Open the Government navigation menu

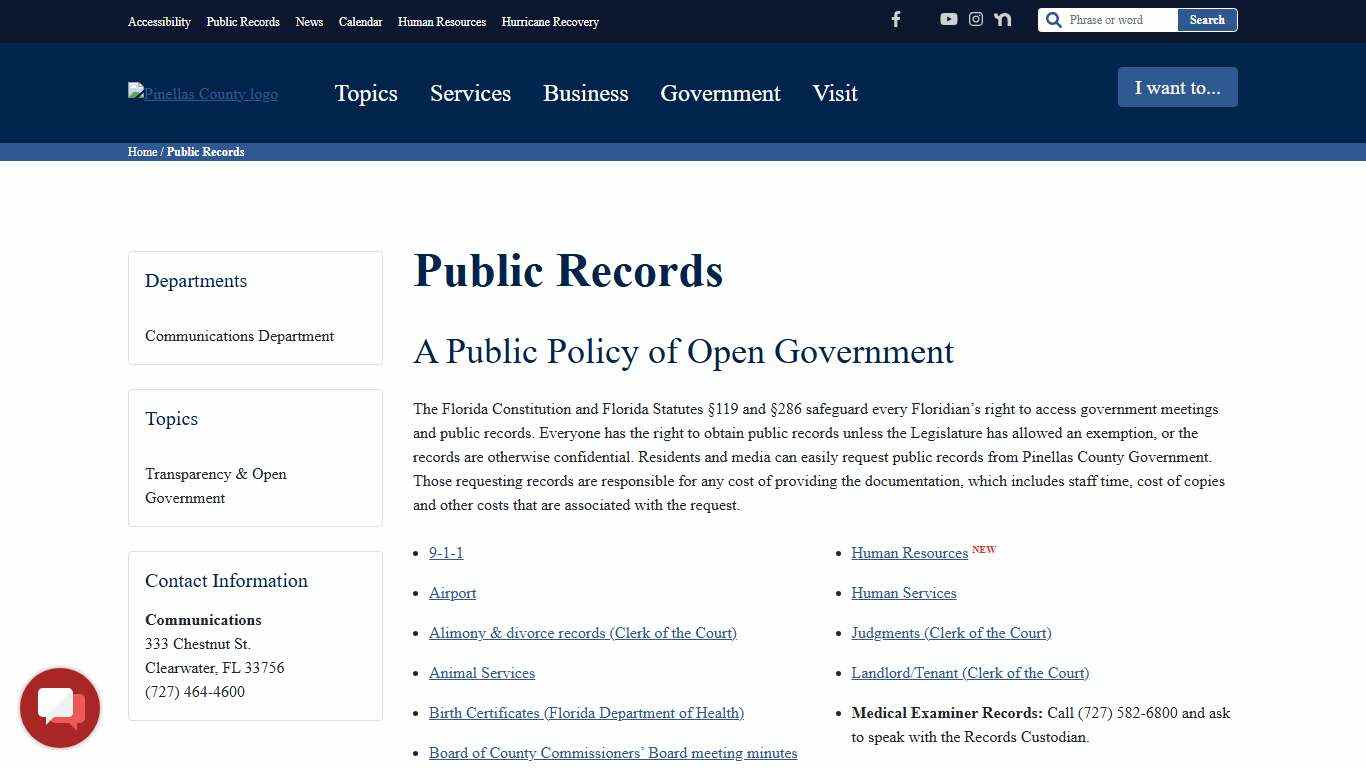(x=719, y=93)
